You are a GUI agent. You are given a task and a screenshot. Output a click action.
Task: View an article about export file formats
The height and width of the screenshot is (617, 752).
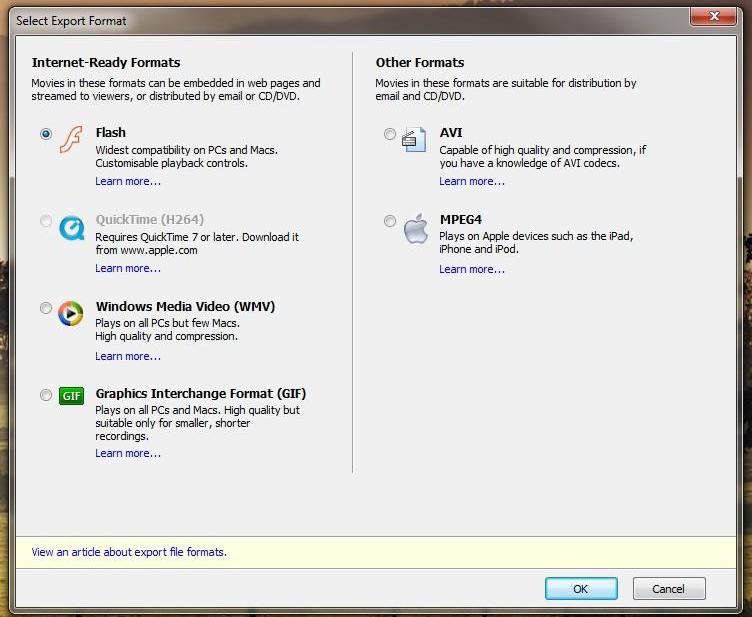click(x=129, y=552)
